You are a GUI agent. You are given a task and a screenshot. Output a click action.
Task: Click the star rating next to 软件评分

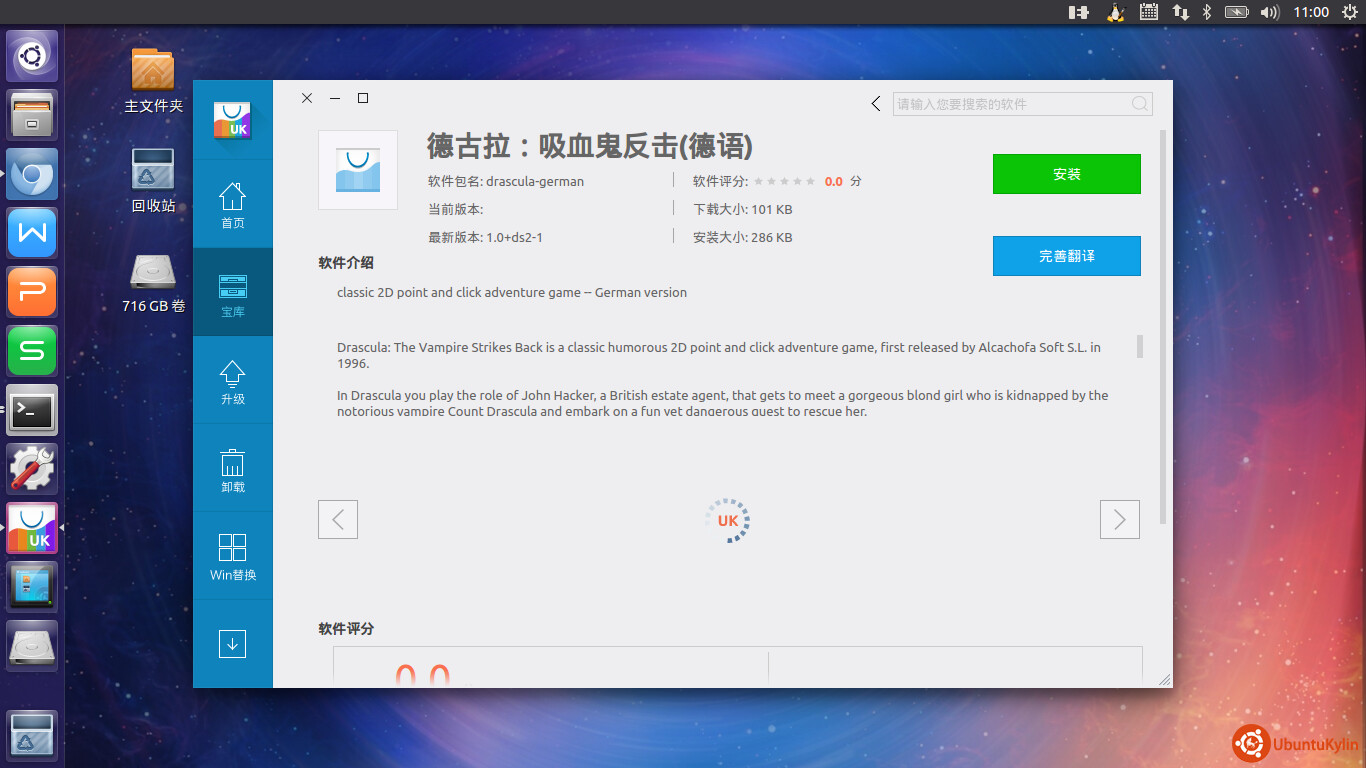pos(785,182)
